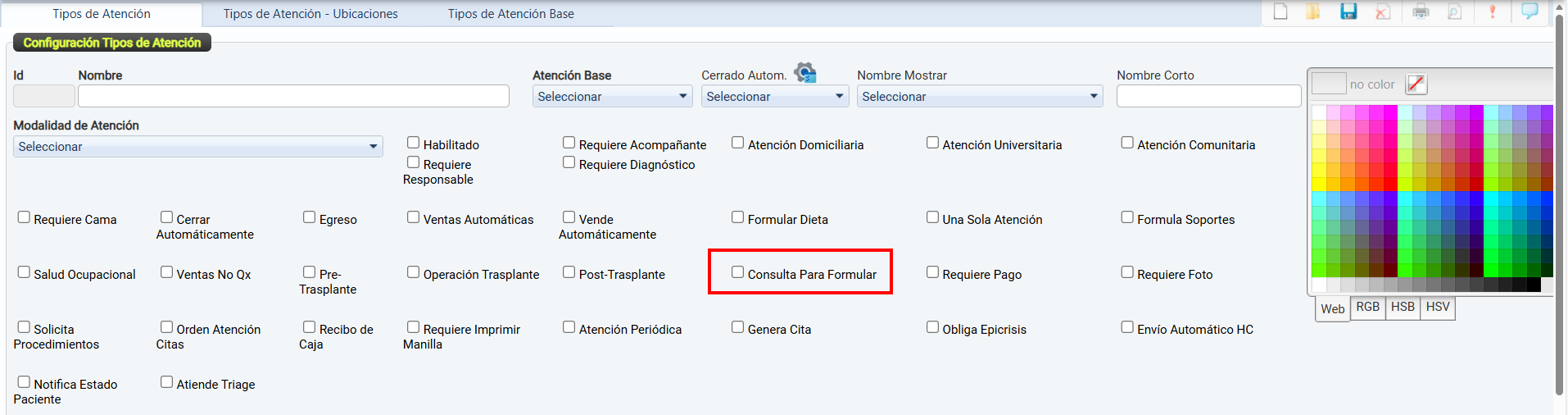Check the Consulta Para Formular checkbox
The image size is (1568, 415).
click(x=738, y=272)
